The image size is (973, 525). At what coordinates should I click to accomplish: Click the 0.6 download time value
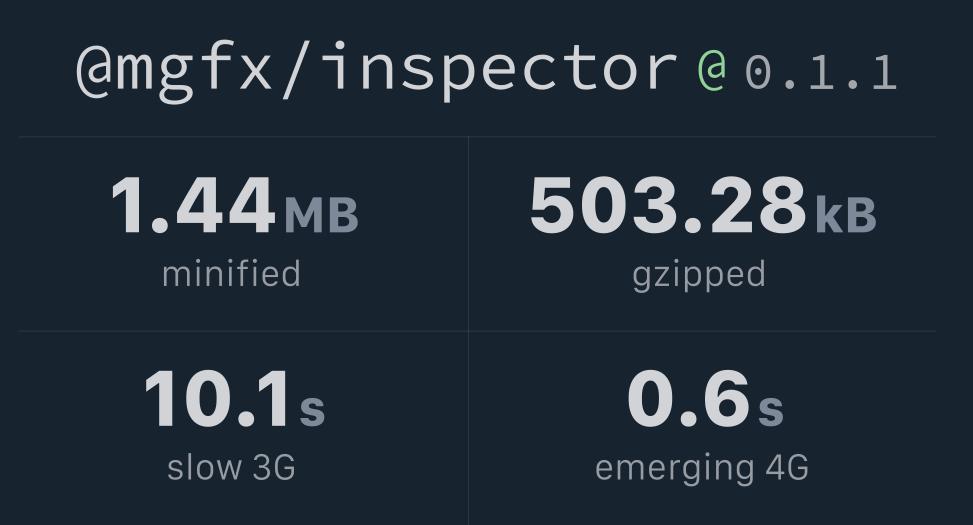689,398
